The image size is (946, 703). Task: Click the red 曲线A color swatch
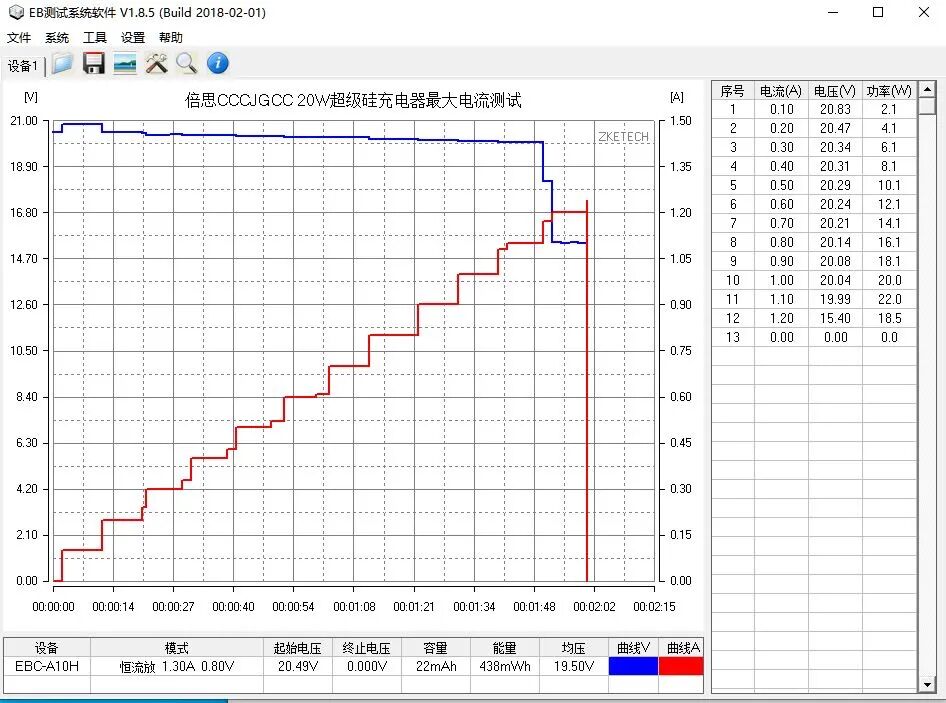click(681, 666)
